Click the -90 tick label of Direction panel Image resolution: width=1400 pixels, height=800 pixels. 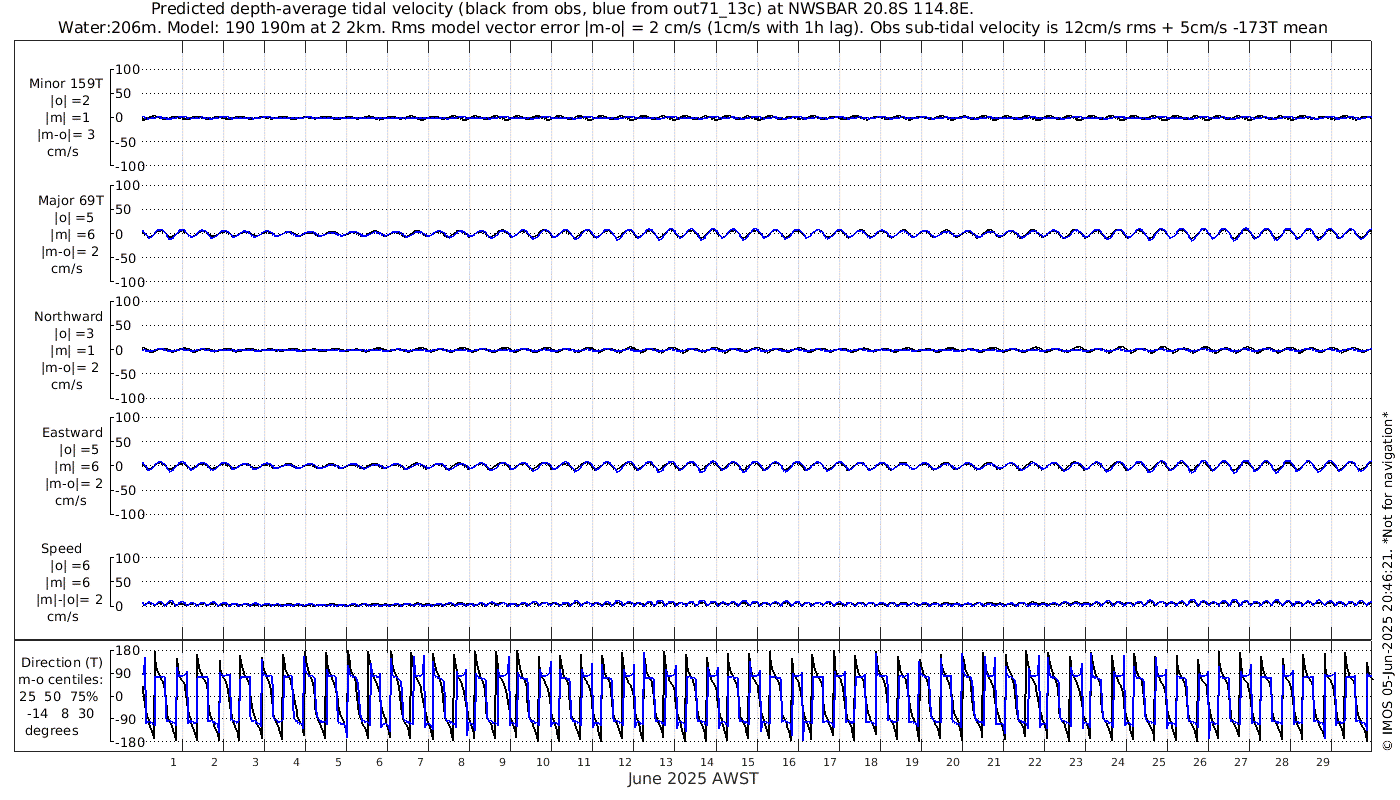coord(127,719)
